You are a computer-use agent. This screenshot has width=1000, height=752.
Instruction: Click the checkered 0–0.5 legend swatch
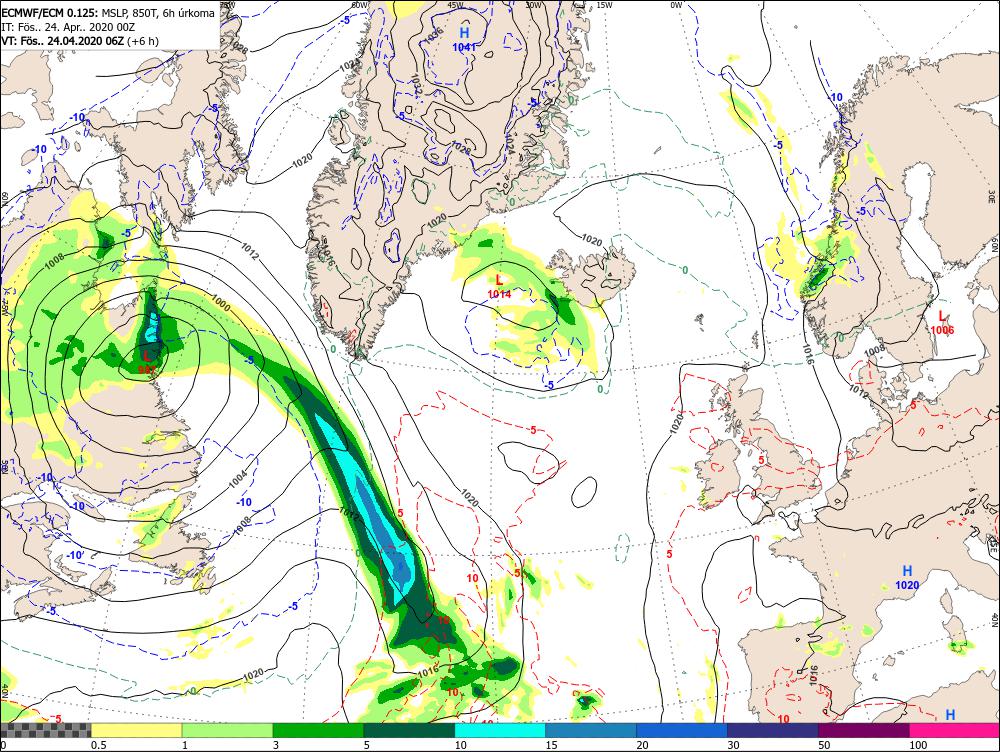click(45, 730)
